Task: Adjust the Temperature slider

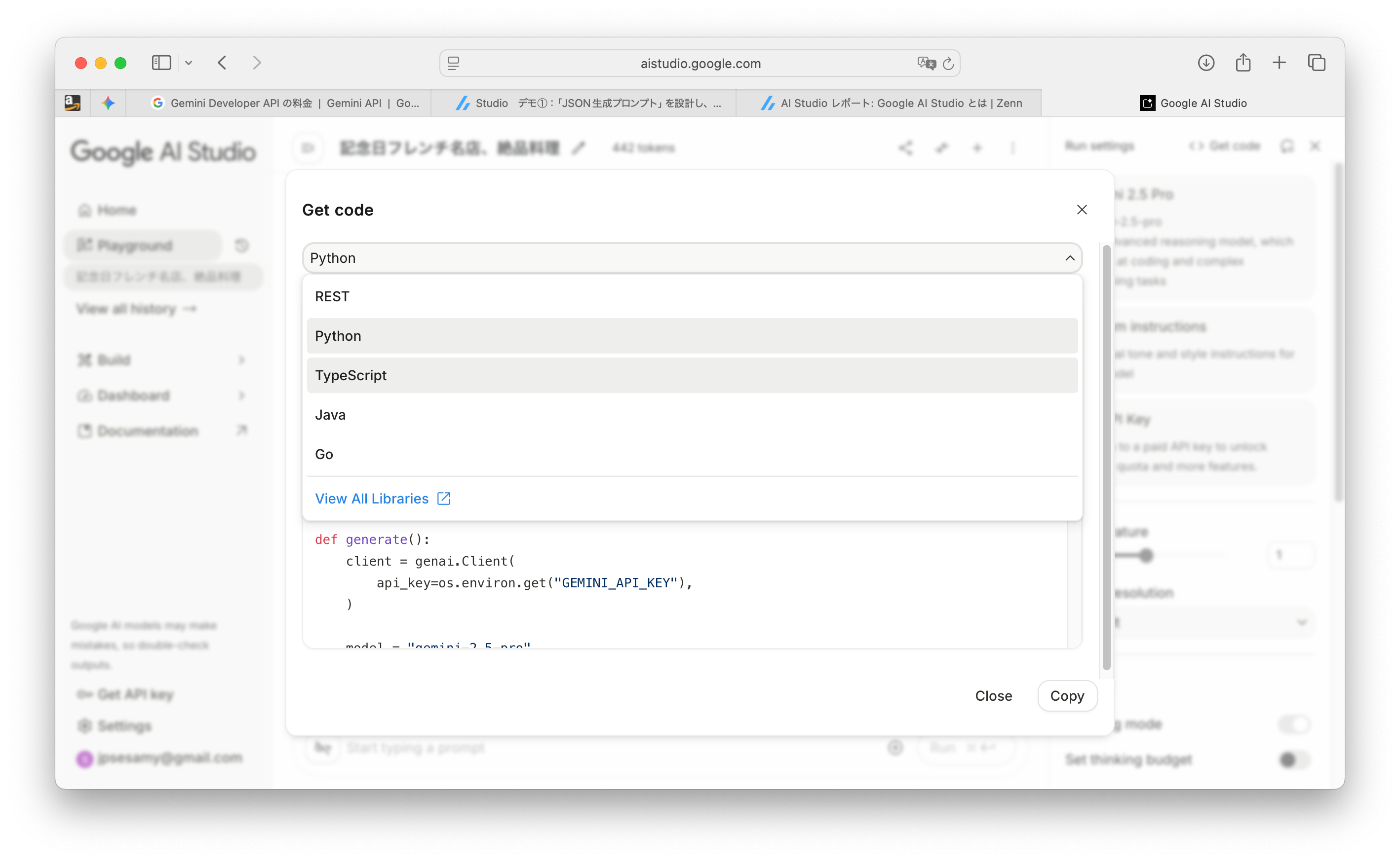Action: pyautogui.click(x=1146, y=556)
